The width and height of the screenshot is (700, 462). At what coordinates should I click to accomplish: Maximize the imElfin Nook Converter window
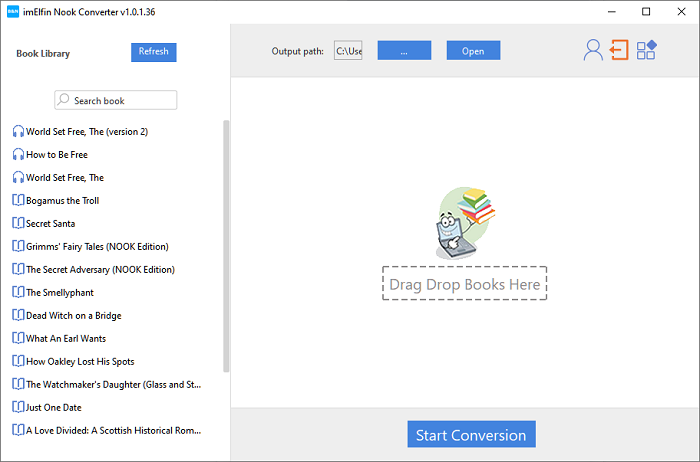(646, 12)
